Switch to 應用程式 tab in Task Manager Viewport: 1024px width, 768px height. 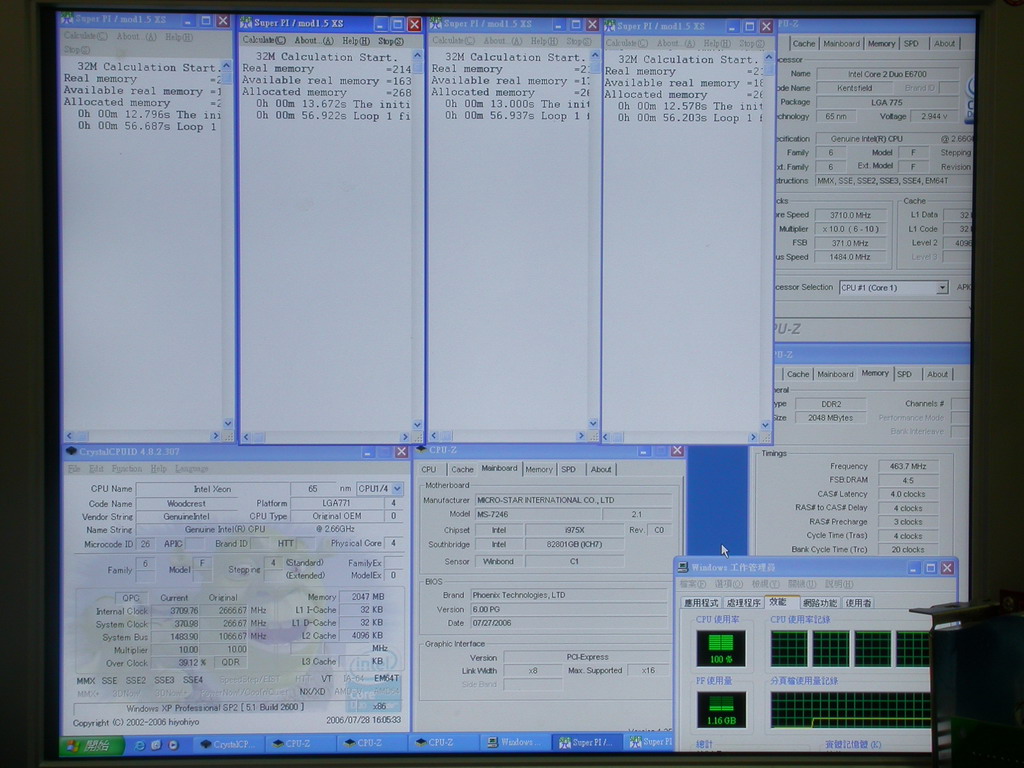pyautogui.click(x=701, y=603)
